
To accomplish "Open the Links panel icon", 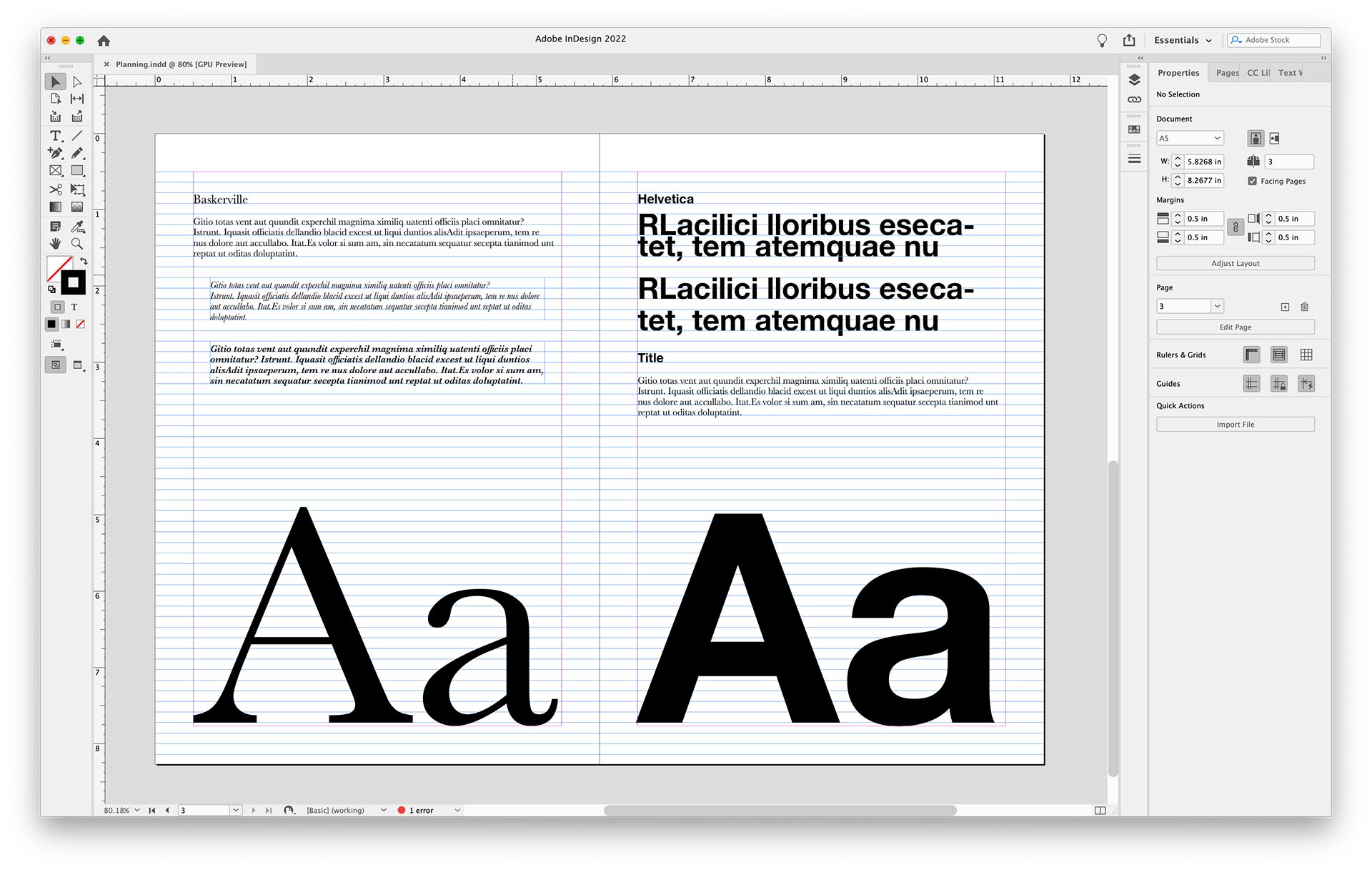I will [x=1134, y=99].
